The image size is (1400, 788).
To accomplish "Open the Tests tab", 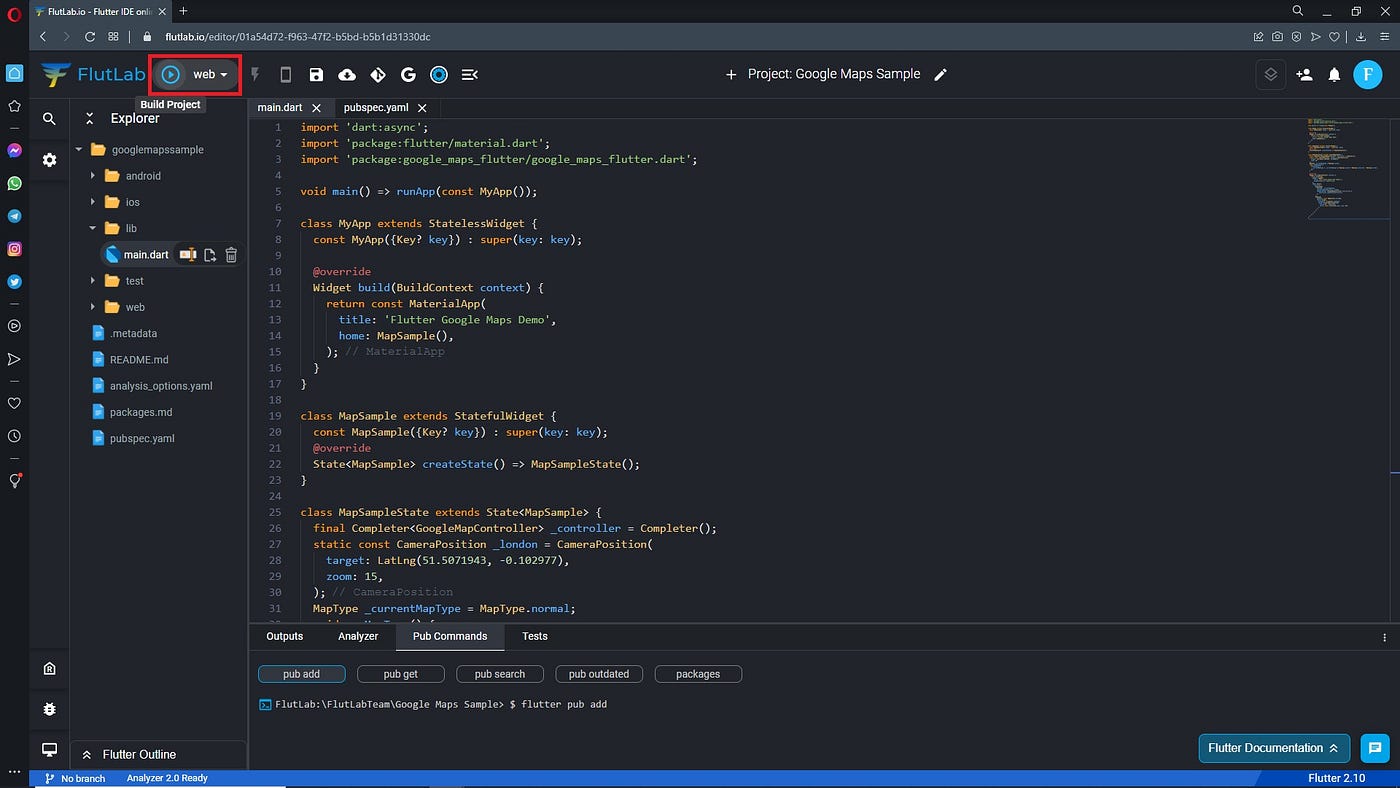I will 535,636.
